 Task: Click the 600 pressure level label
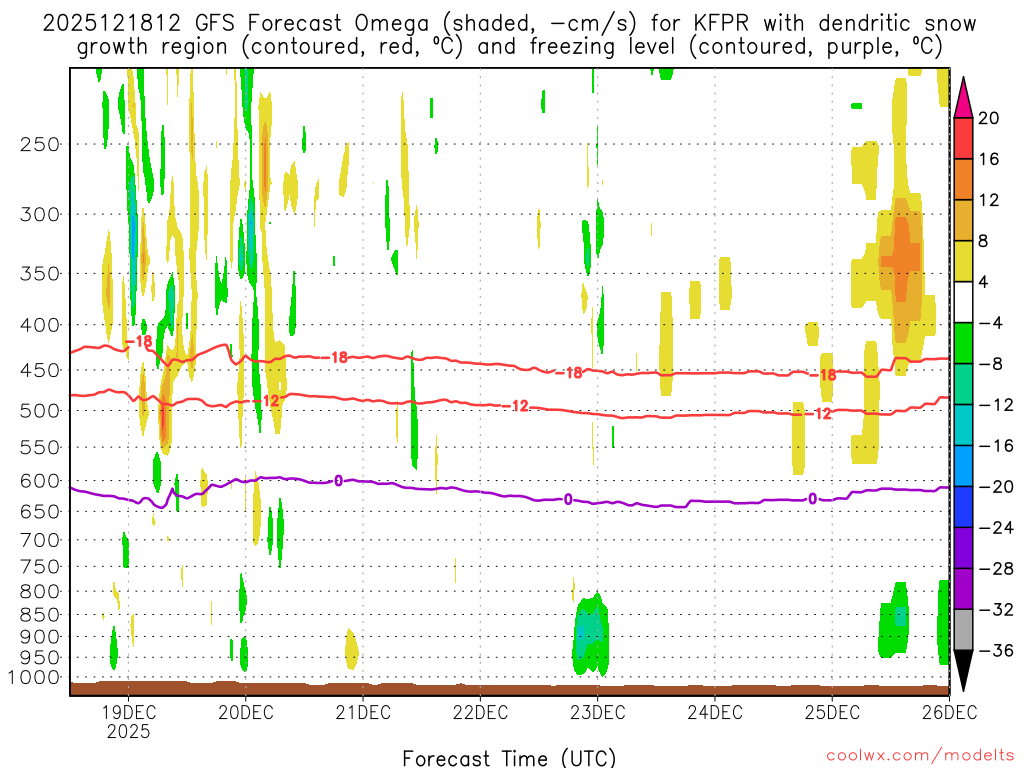40,481
